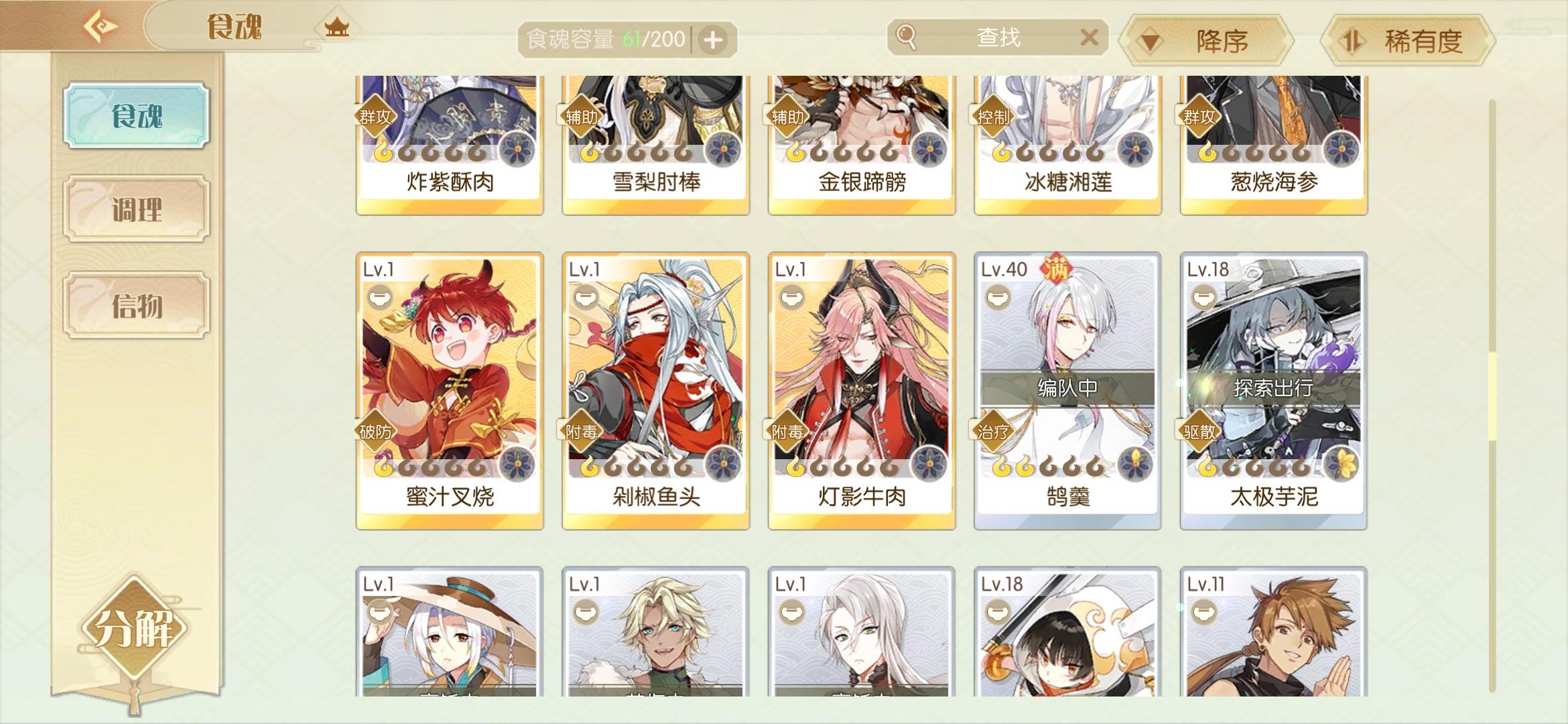Click the vertical scrollbar on the right
The width and height of the screenshot is (1568, 724).
click(1492, 396)
